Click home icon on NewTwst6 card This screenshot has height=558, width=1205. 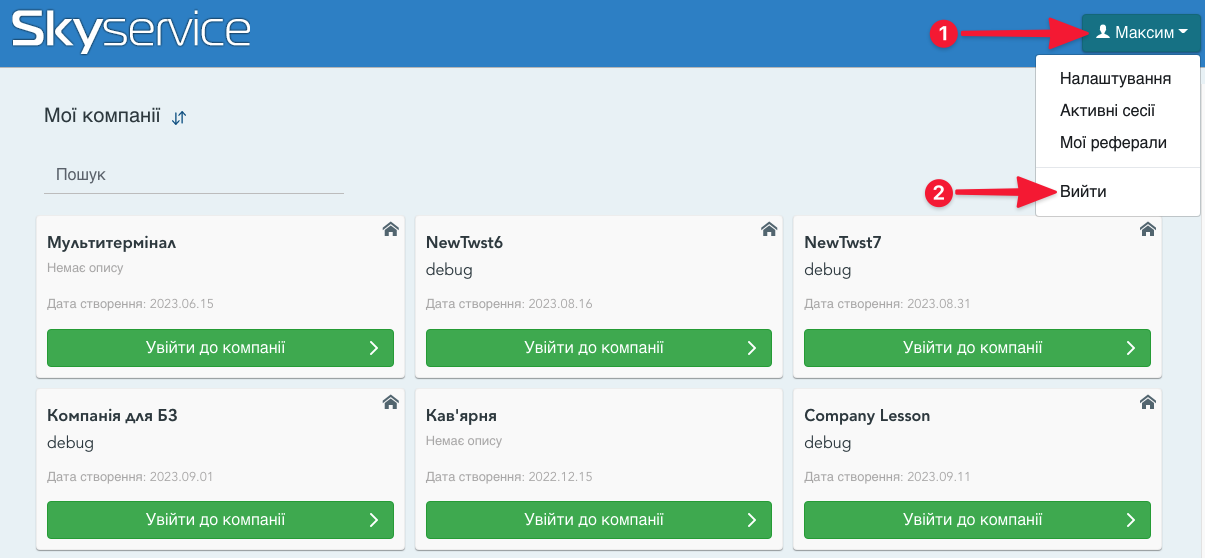[x=769, y=230]
